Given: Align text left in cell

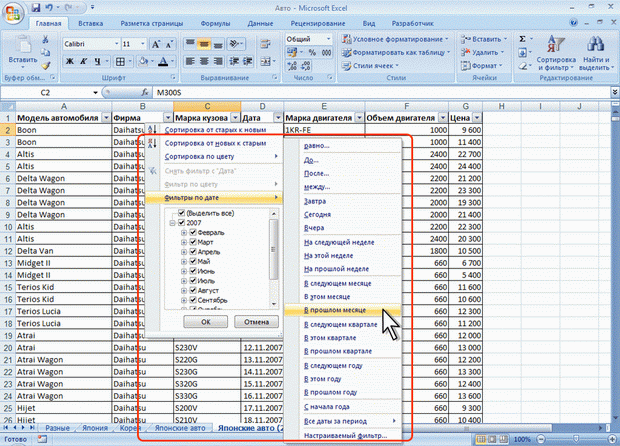Looking at the screenshot, I should tap(190, 61).
